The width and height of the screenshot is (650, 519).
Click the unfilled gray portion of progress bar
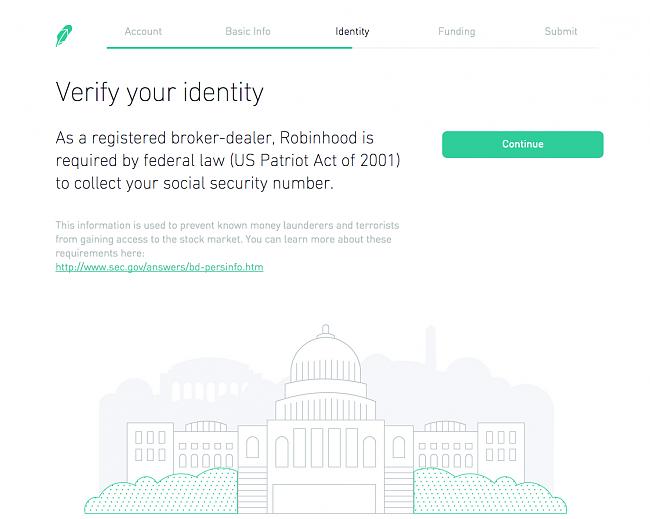475,48
